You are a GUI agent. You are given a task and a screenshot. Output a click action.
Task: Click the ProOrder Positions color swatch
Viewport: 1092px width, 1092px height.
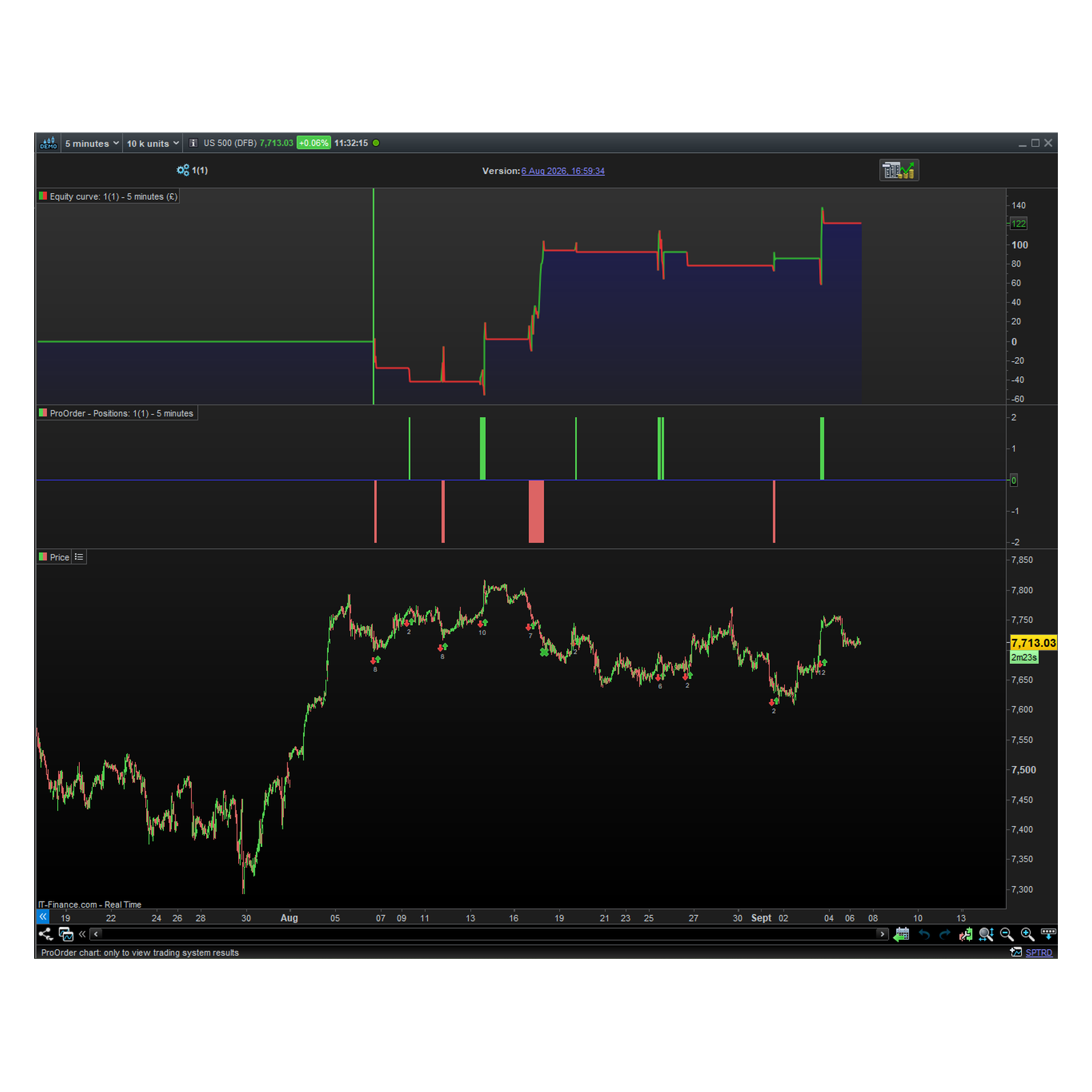pyautogui.click(x=43, y=414)
